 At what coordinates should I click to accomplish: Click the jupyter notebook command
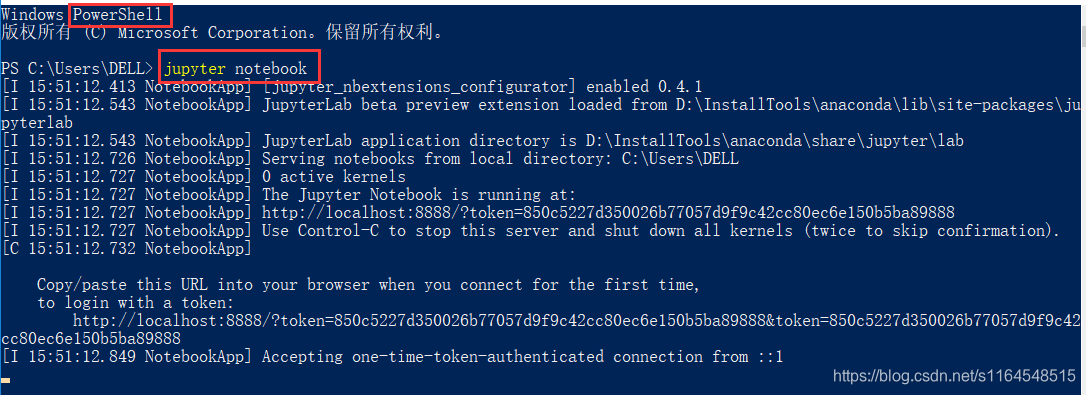235,69
